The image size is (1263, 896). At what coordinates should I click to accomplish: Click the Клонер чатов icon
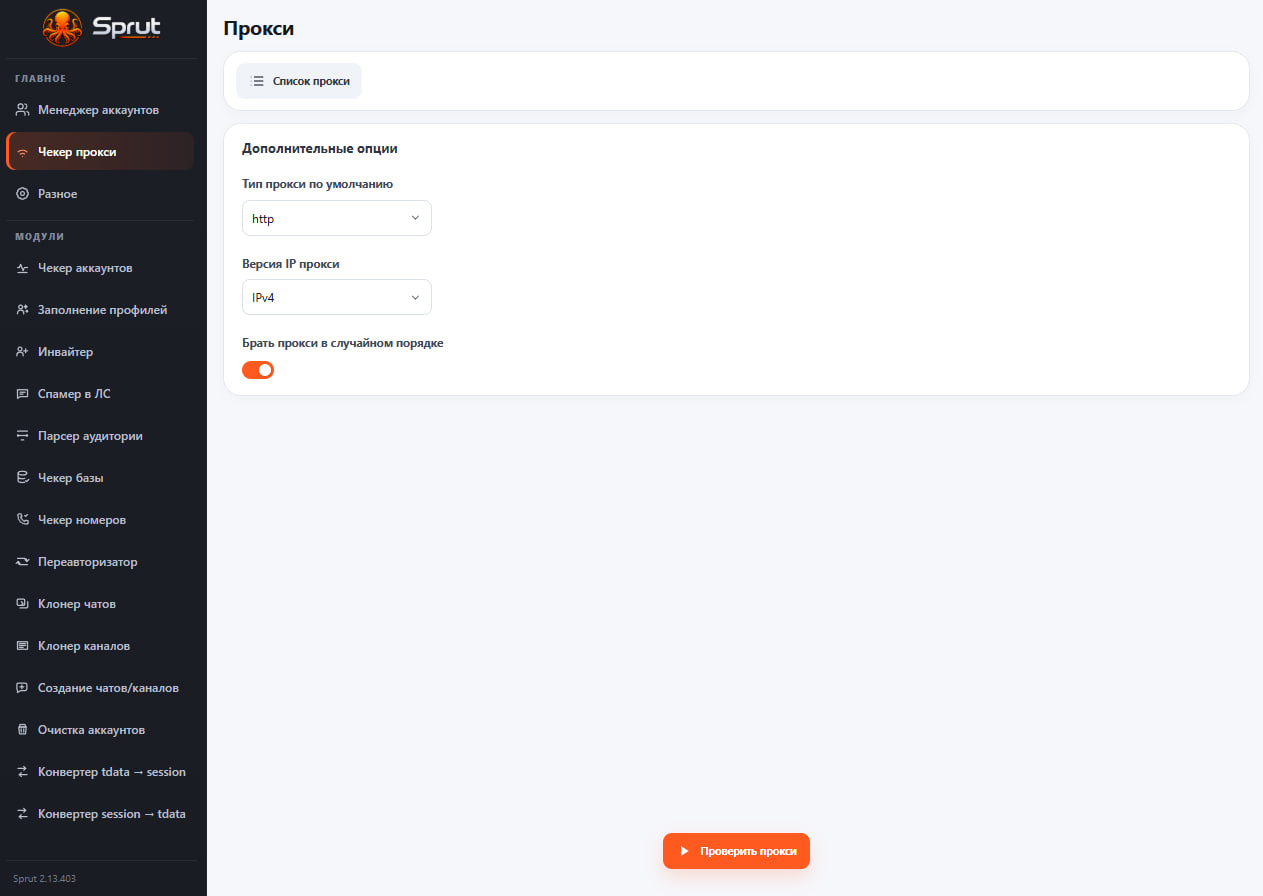point(22,604)
